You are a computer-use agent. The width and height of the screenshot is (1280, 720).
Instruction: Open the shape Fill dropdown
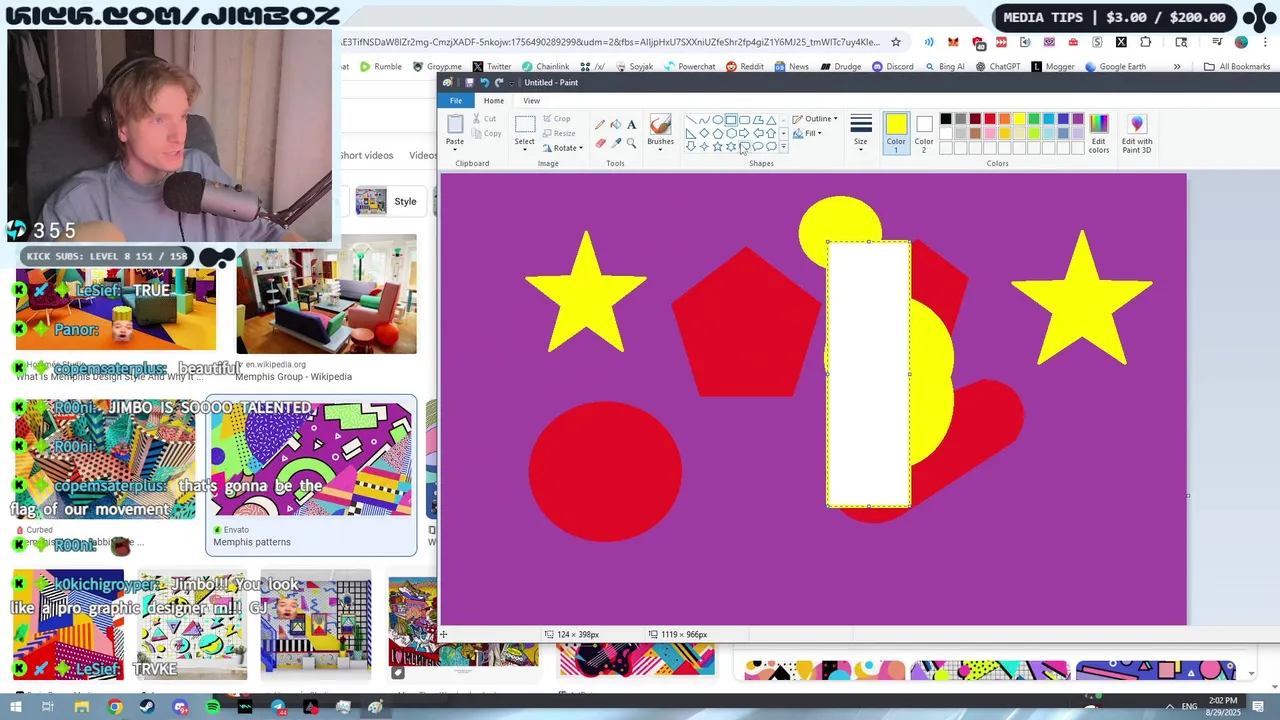pos(807,133)
